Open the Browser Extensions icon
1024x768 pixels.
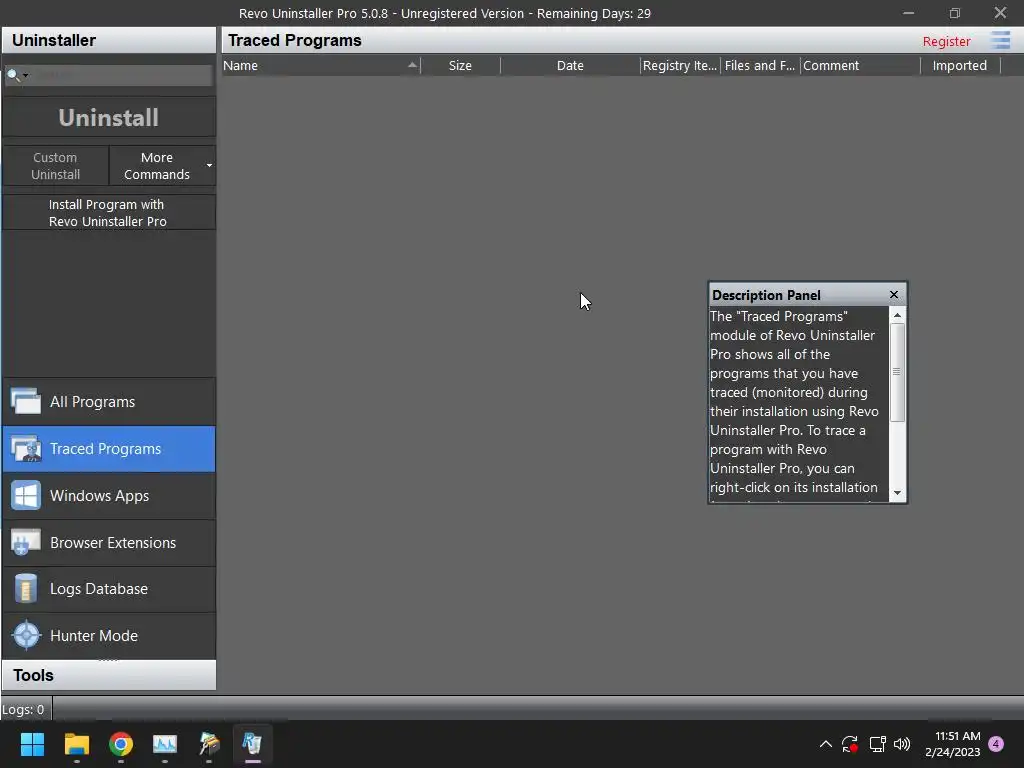(x=26, y=542)
